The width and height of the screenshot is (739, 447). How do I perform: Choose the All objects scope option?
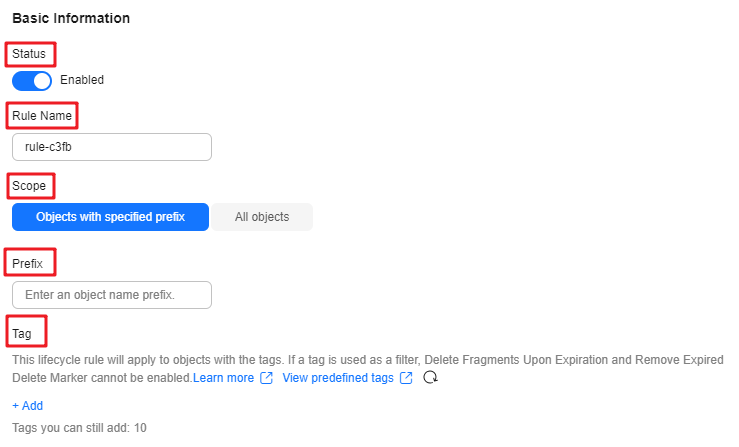262,217
